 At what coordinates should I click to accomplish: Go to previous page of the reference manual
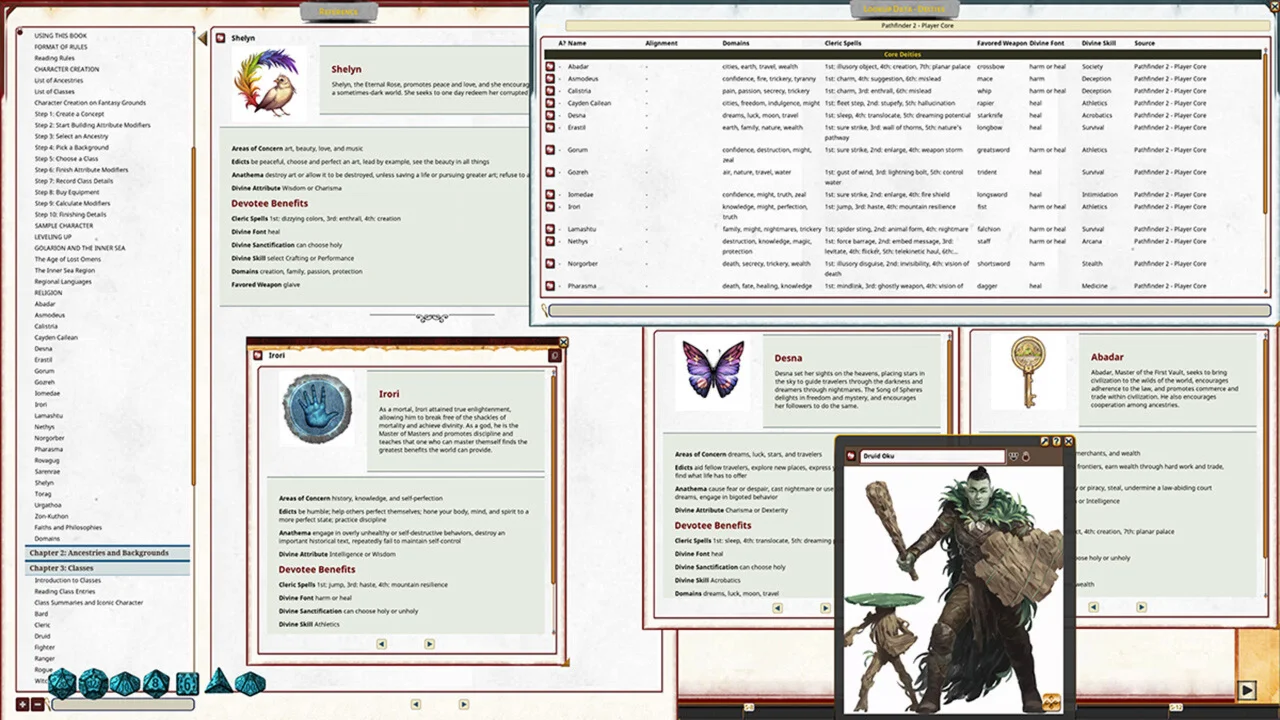[415, 704]
